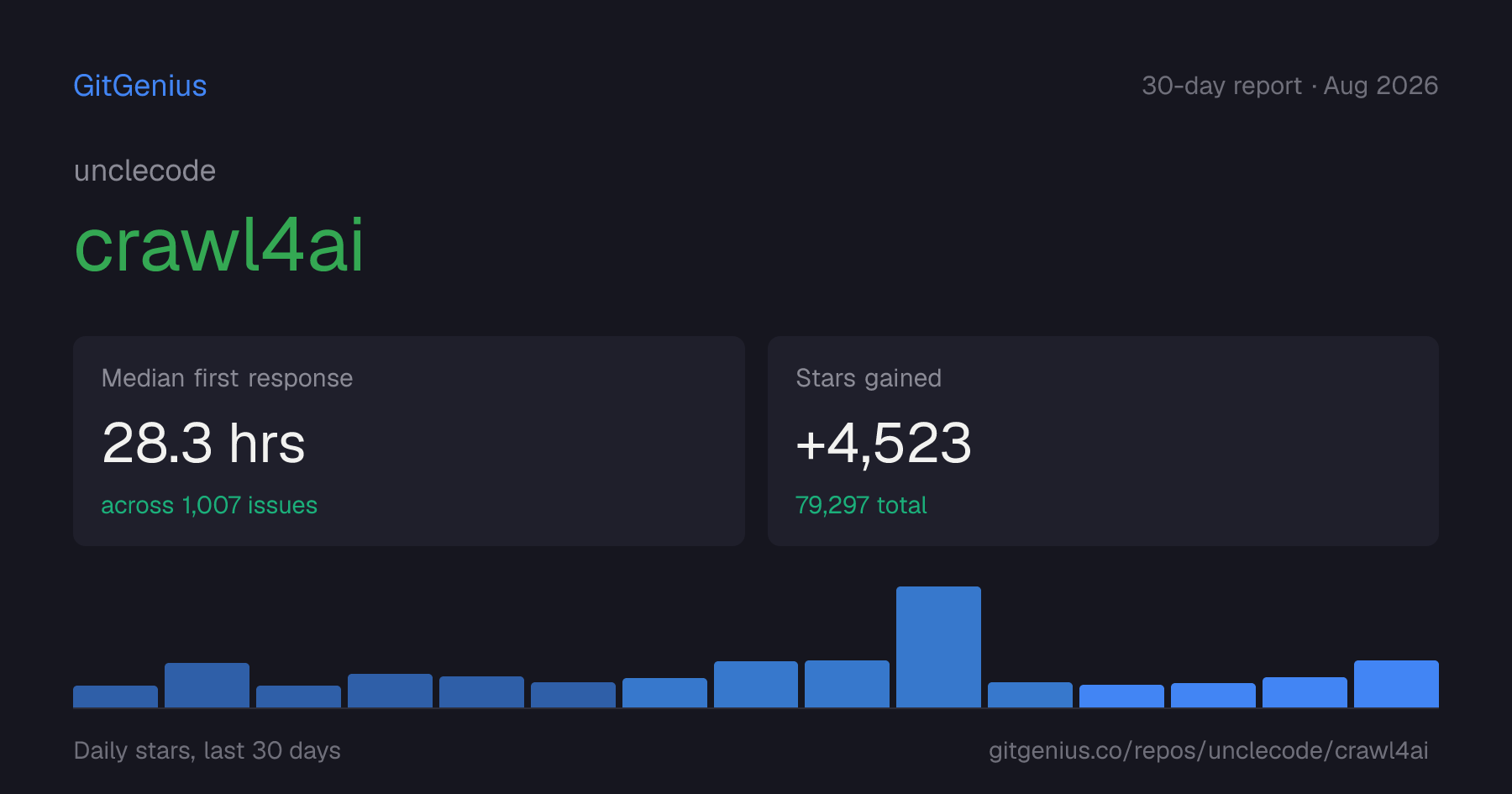Select the "+4,523" stars value
This screenshot has width=1512, height=794.
point(884,443)
